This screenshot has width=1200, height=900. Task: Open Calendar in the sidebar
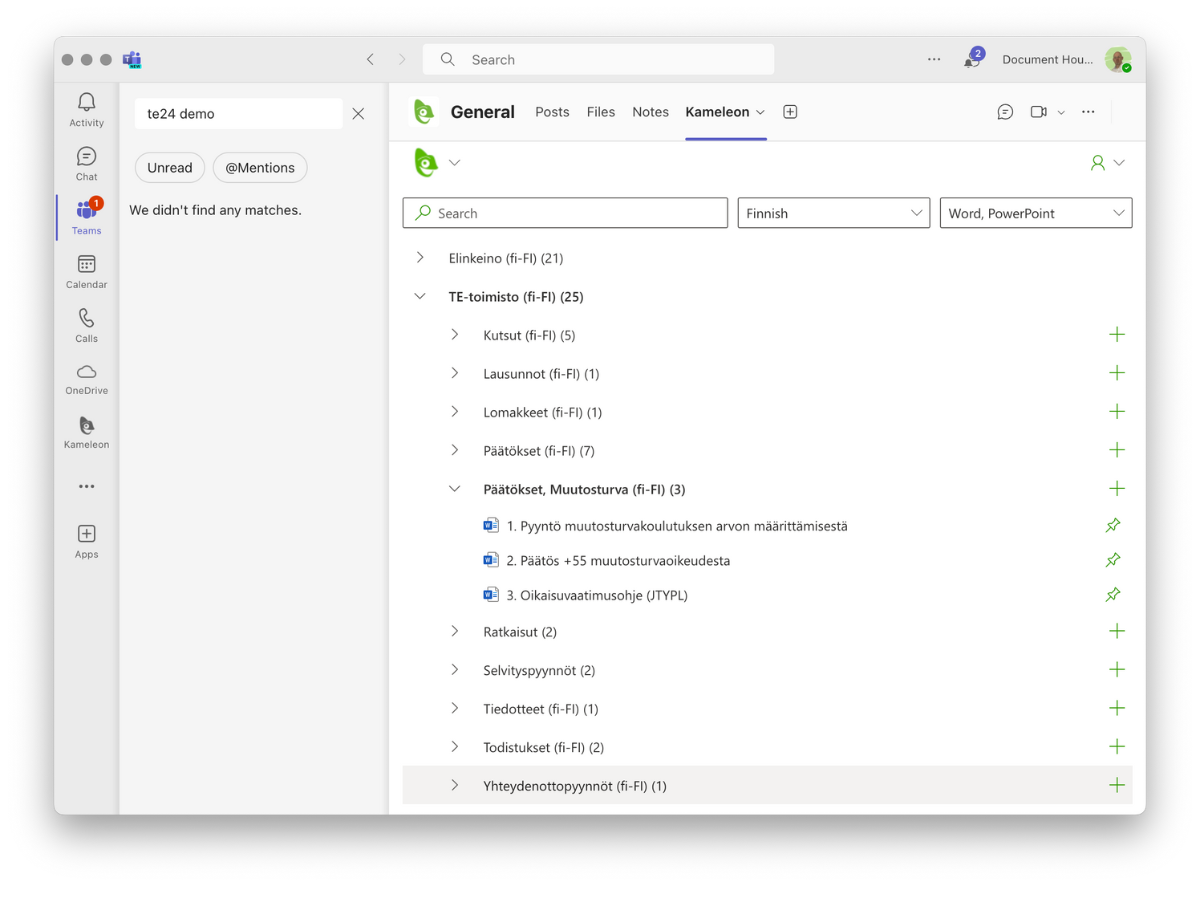[86, 271]
